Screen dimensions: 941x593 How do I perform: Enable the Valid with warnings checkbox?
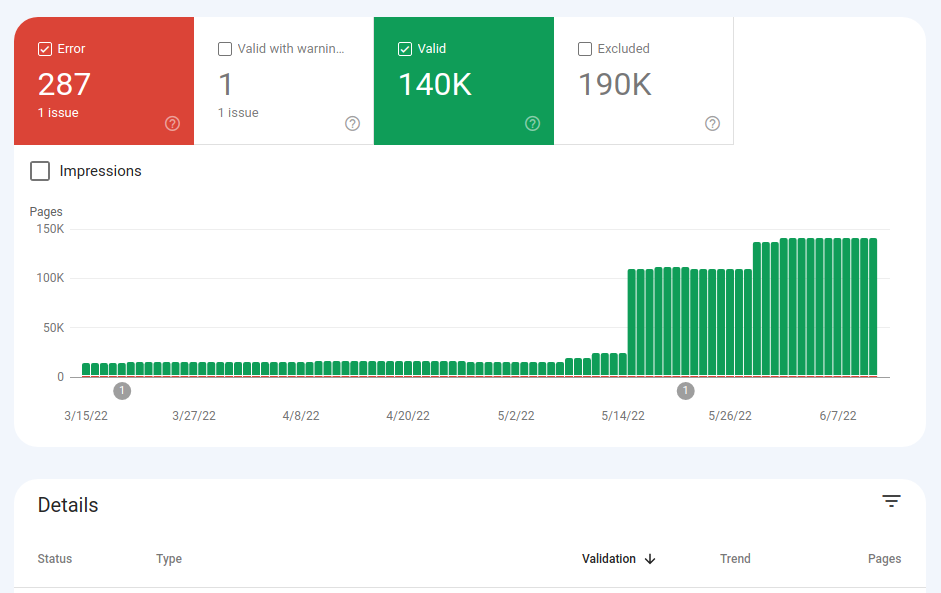pos(225,49)
